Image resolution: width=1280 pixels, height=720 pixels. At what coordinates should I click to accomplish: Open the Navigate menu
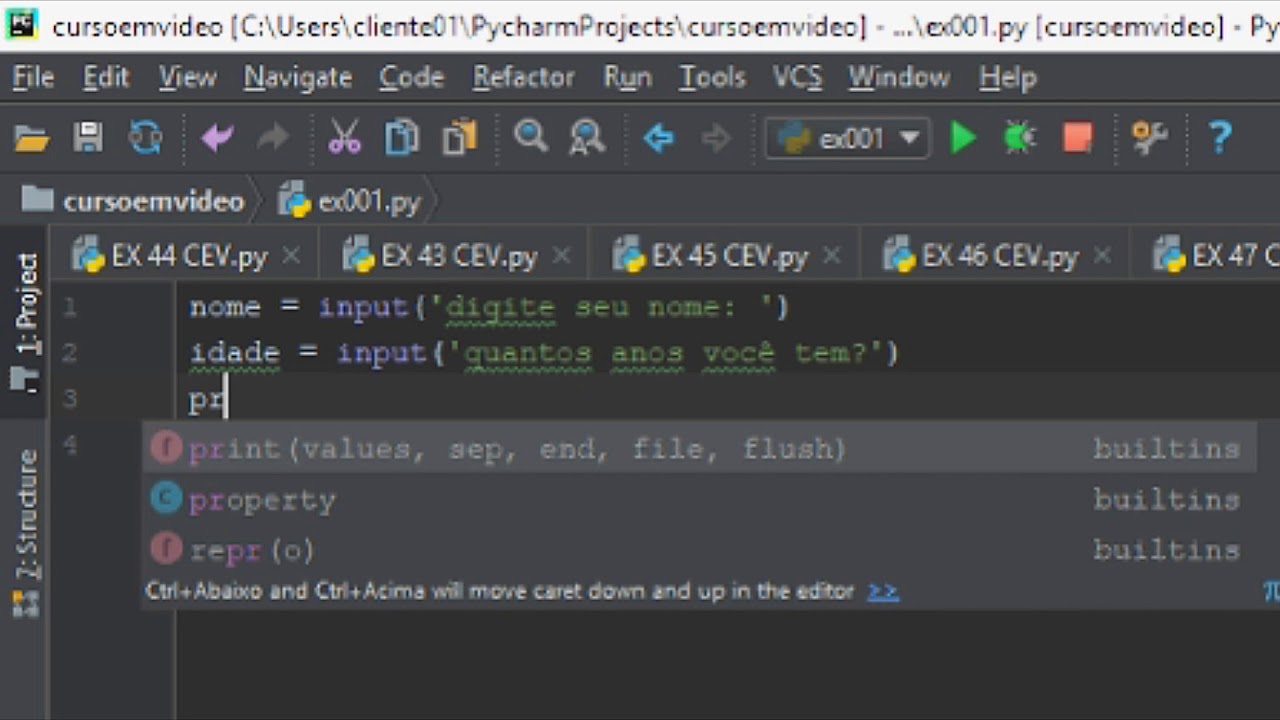(x=298, y=77)
